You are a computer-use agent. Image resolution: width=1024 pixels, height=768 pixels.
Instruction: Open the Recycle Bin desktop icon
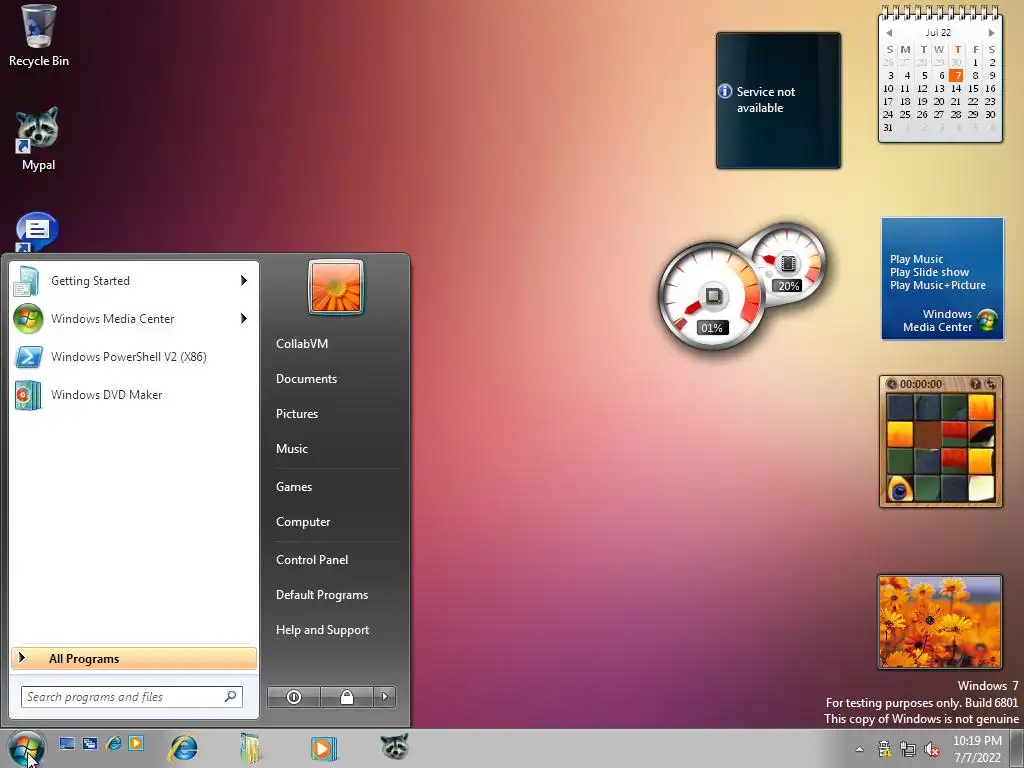39,36
